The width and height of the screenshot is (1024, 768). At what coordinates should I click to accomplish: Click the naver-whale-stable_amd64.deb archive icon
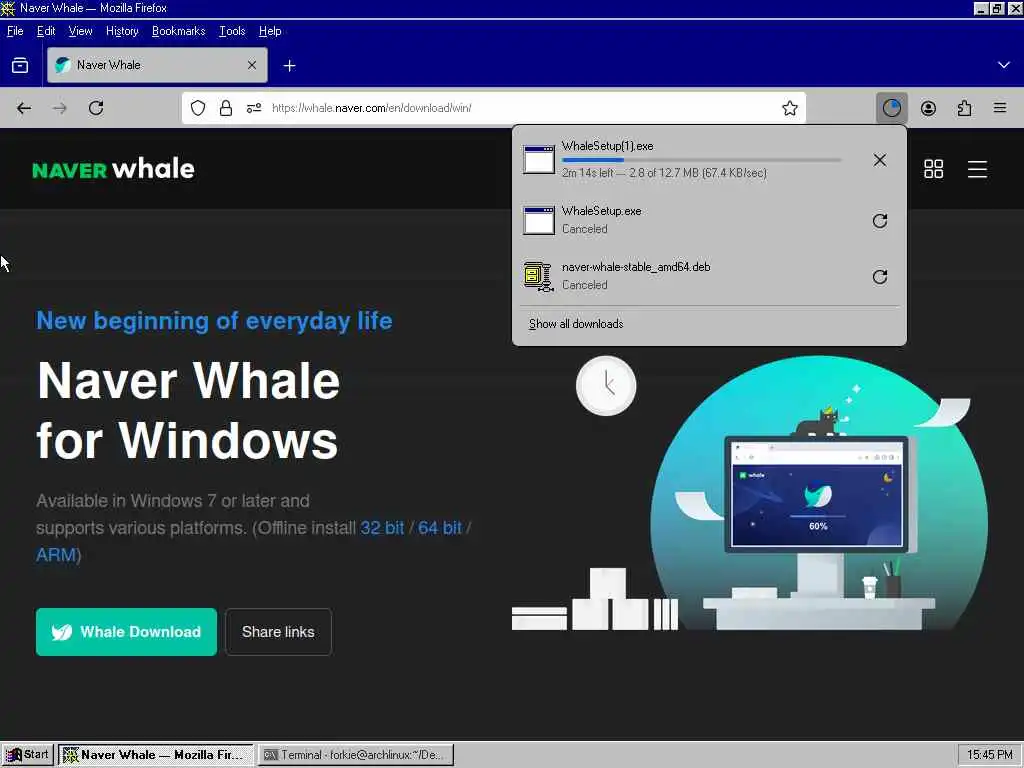(539, 276)
